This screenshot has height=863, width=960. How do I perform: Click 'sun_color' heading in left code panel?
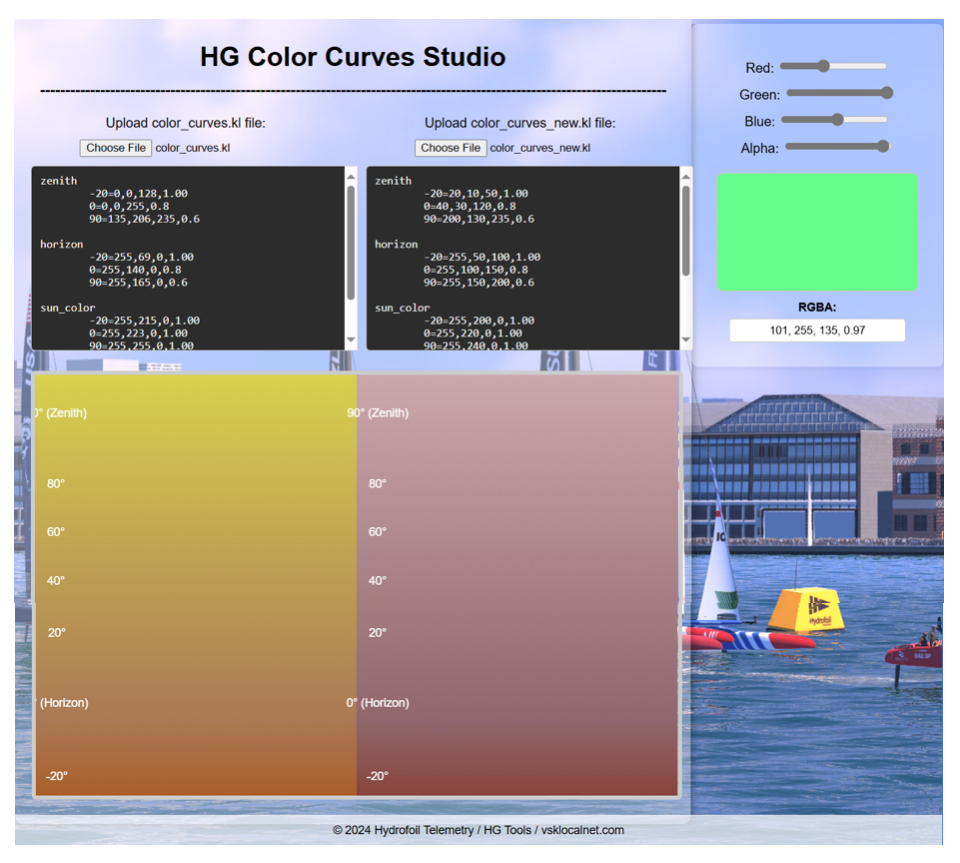[68, 308]
